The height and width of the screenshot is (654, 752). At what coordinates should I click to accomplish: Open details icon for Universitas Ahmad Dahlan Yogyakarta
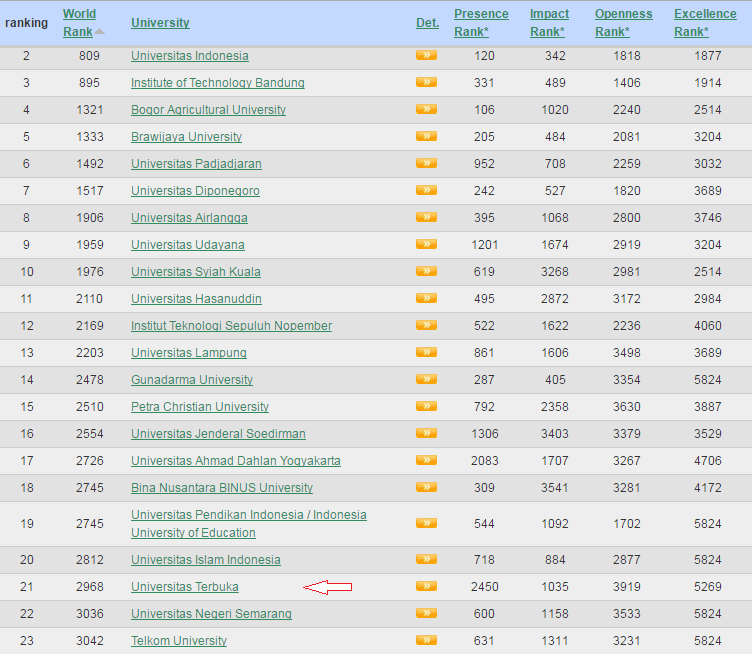[x=426, y=460]
